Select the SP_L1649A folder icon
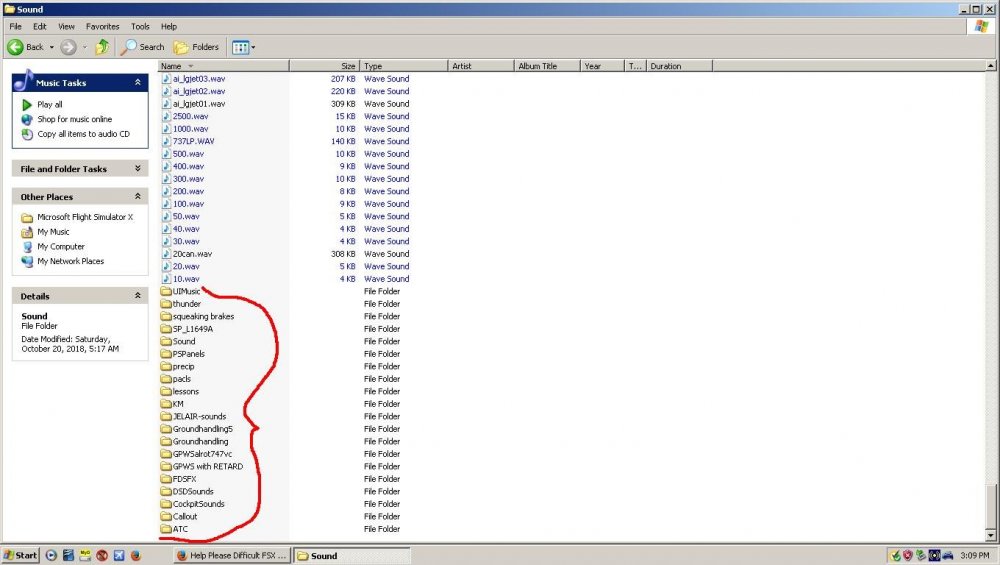The height and width of the screenshot is (565, 1000). [166, 329]
